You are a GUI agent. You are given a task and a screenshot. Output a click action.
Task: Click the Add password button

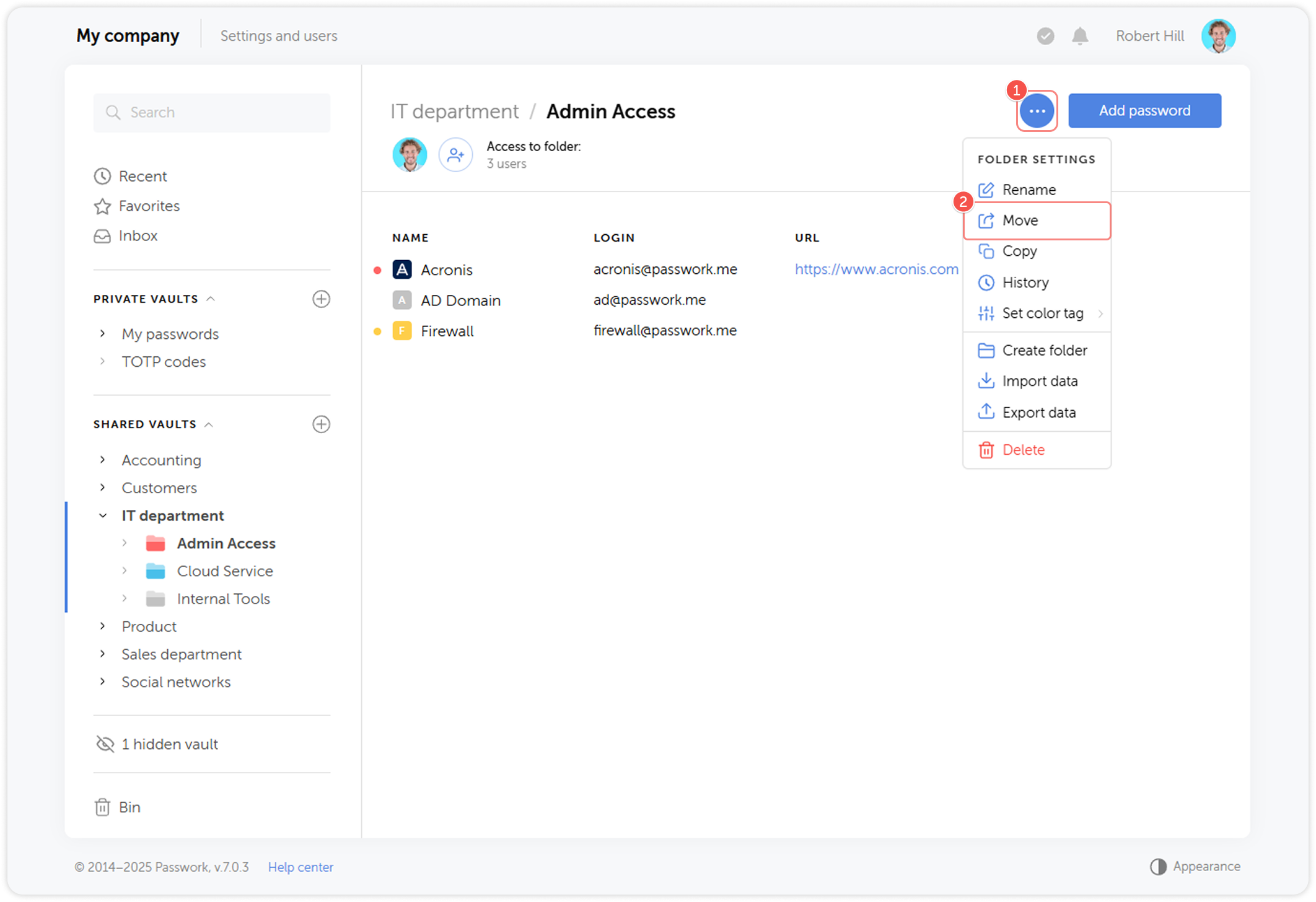[x=1144, y=111]
